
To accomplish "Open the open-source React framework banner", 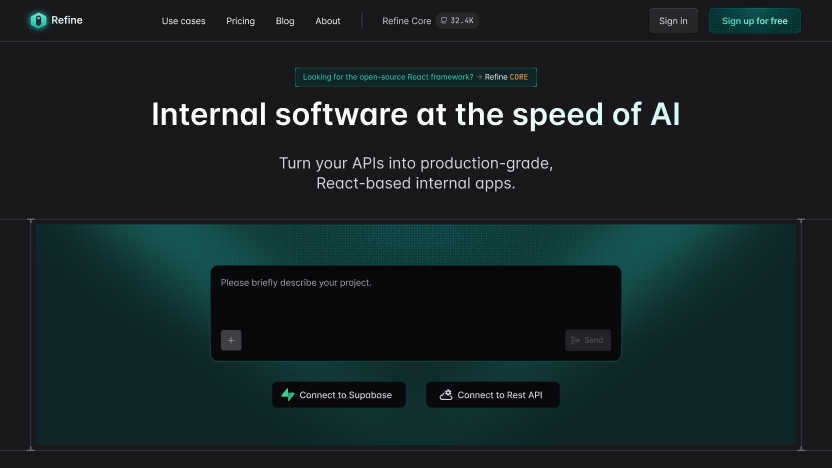I will click(x=416, y=77).
